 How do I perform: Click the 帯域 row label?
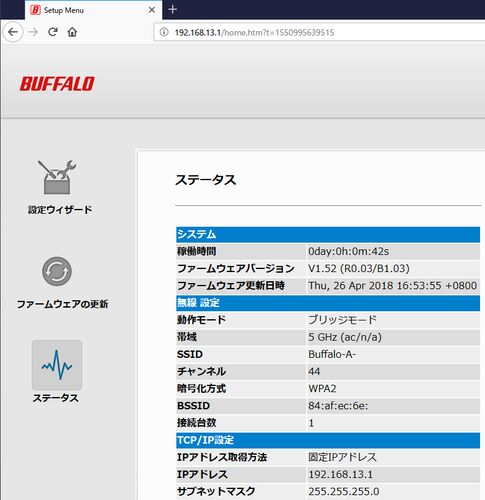tap(187, 337)
